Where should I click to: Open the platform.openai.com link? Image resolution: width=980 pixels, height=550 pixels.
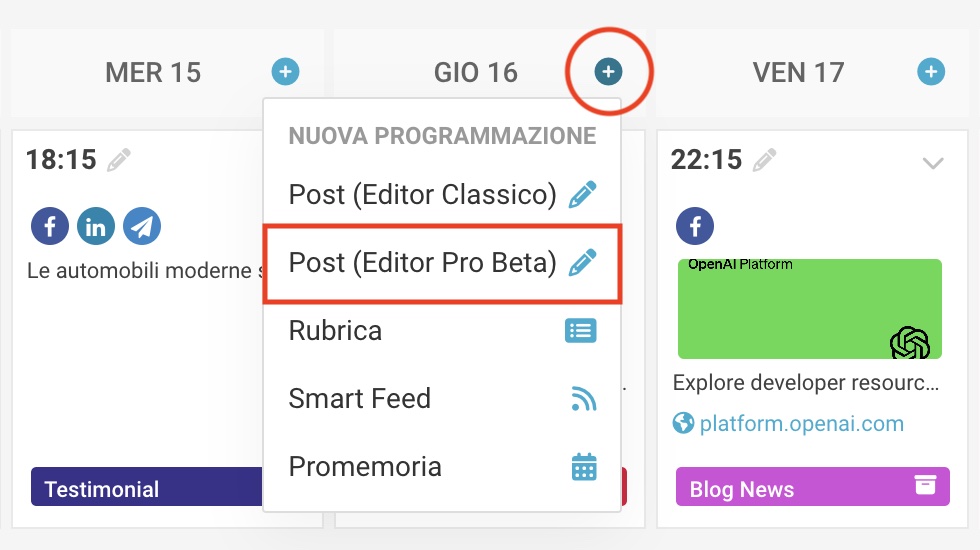[801, 423]
